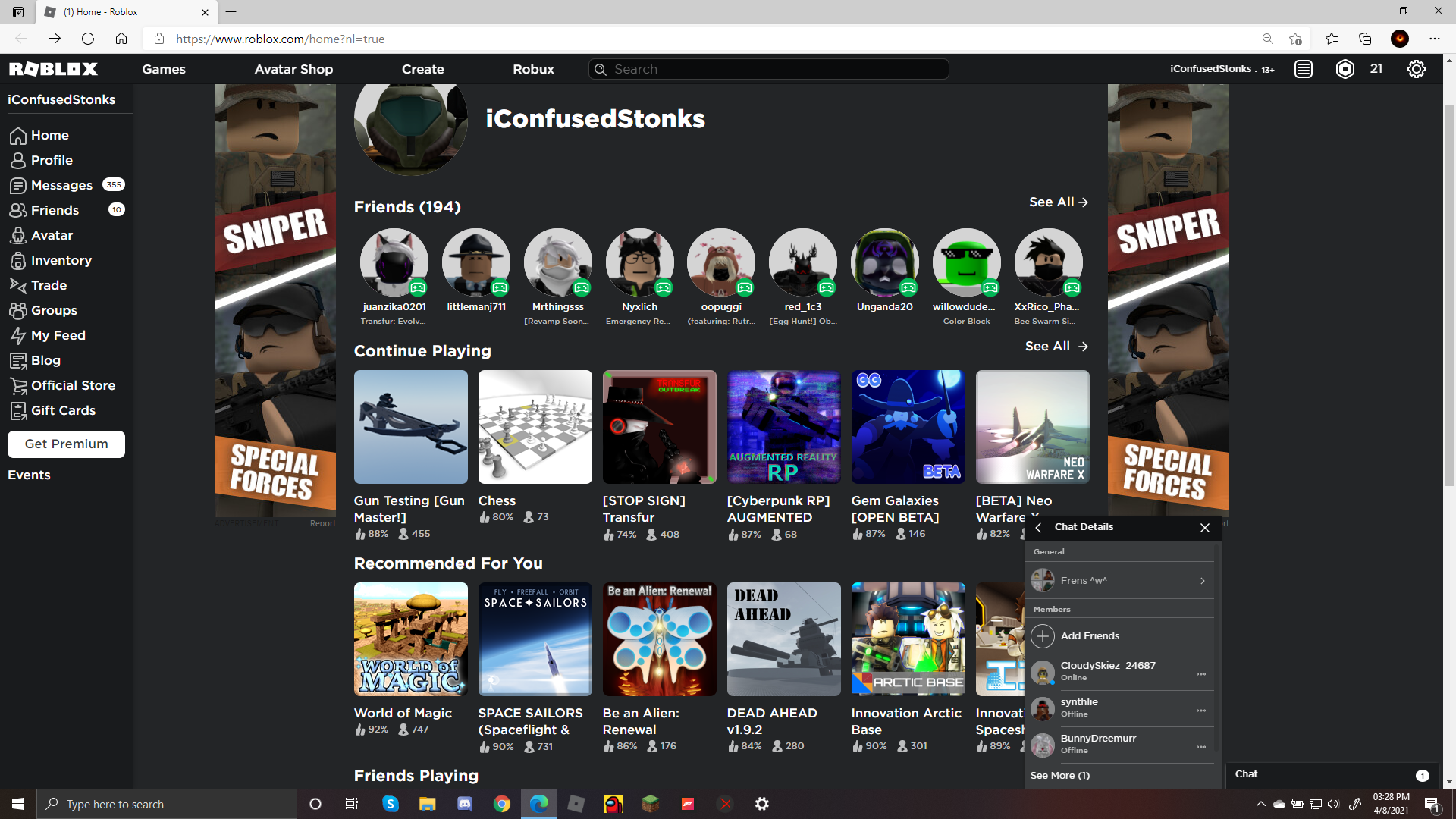Open the Create tab
The width and height of the screenshot is (1456, 819).
[x=423, y=69]
